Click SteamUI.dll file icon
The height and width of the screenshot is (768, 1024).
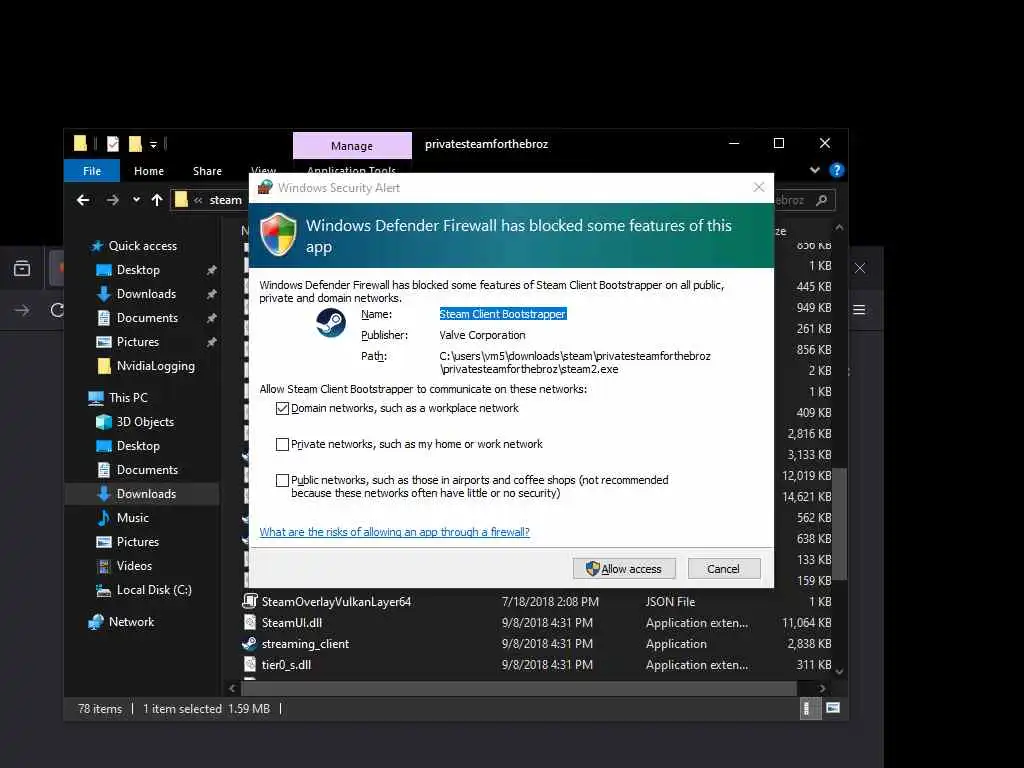click(249, 623)
